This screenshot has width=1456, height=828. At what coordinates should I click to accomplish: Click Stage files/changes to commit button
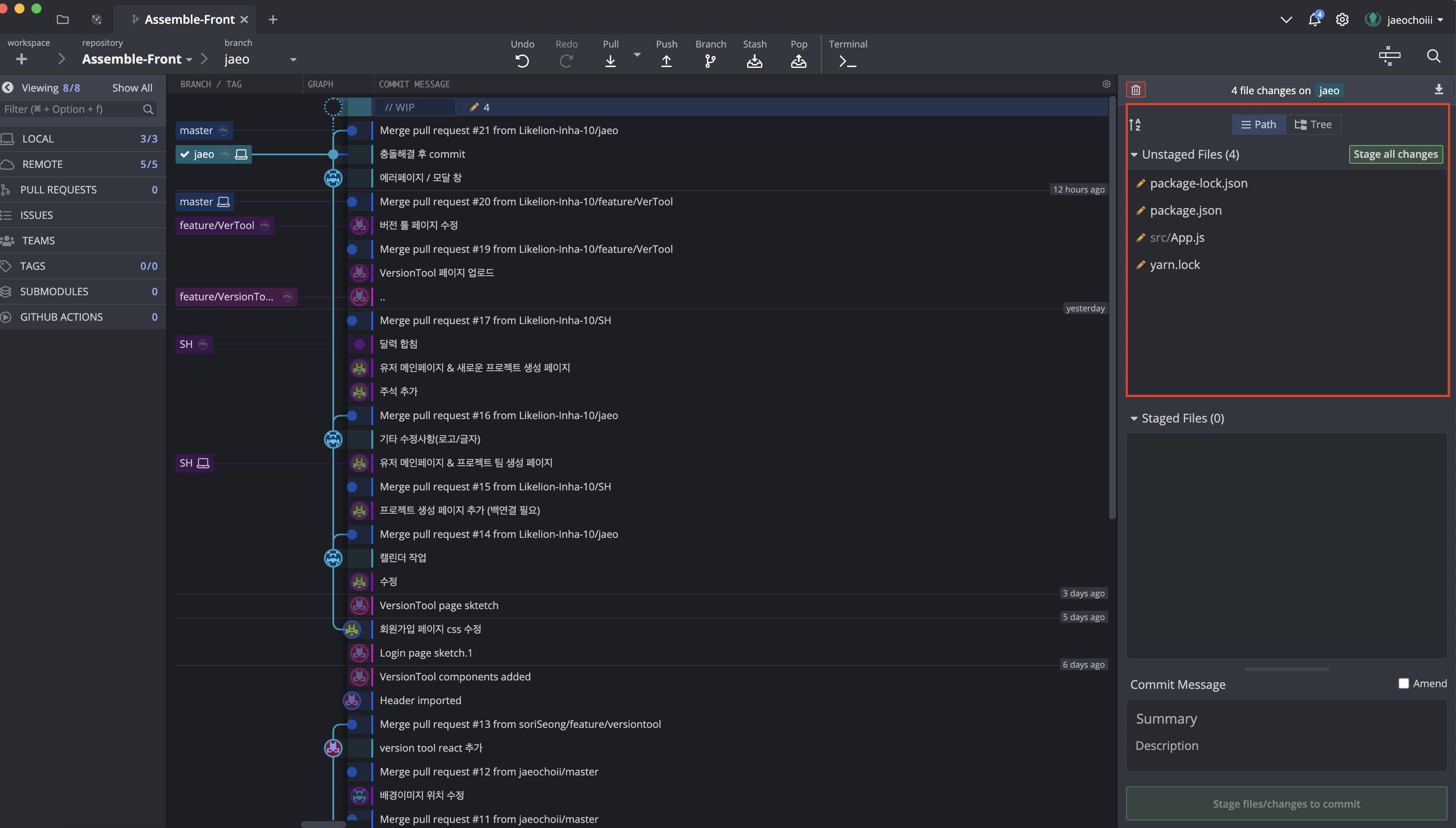coord(1286,803)
